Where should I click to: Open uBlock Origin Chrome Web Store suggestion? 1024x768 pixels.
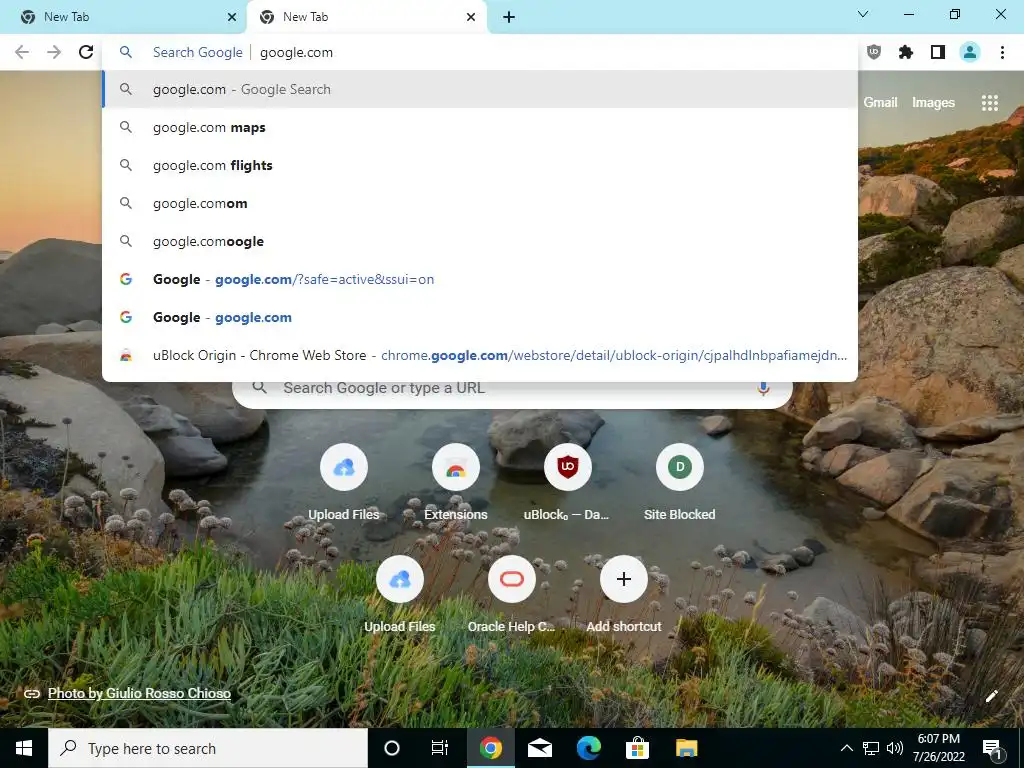click(x=480, y=355)
